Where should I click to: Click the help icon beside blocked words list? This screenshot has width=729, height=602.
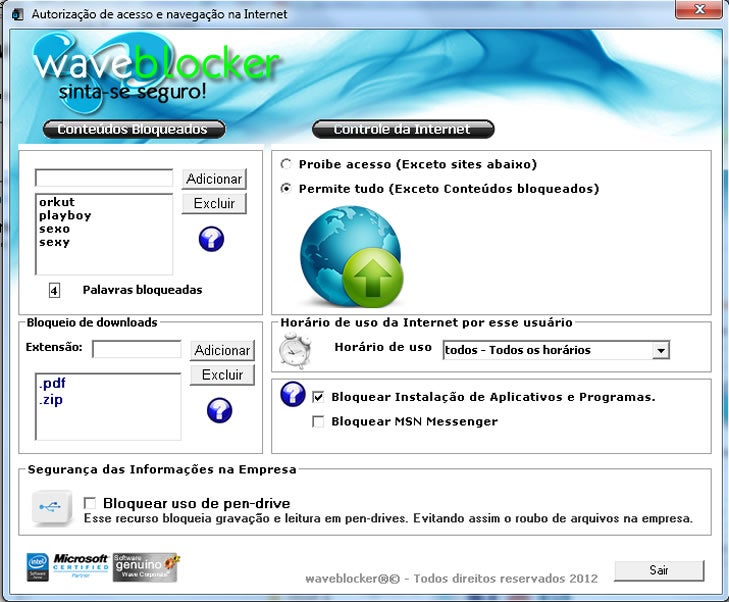pyautogui.click(x=211, y=239)
